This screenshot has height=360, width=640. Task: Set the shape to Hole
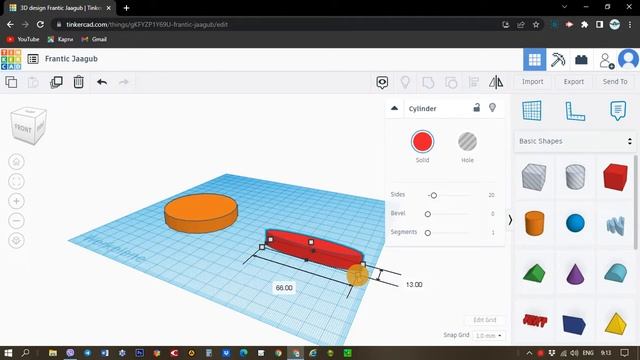click(x=467, y=142)
